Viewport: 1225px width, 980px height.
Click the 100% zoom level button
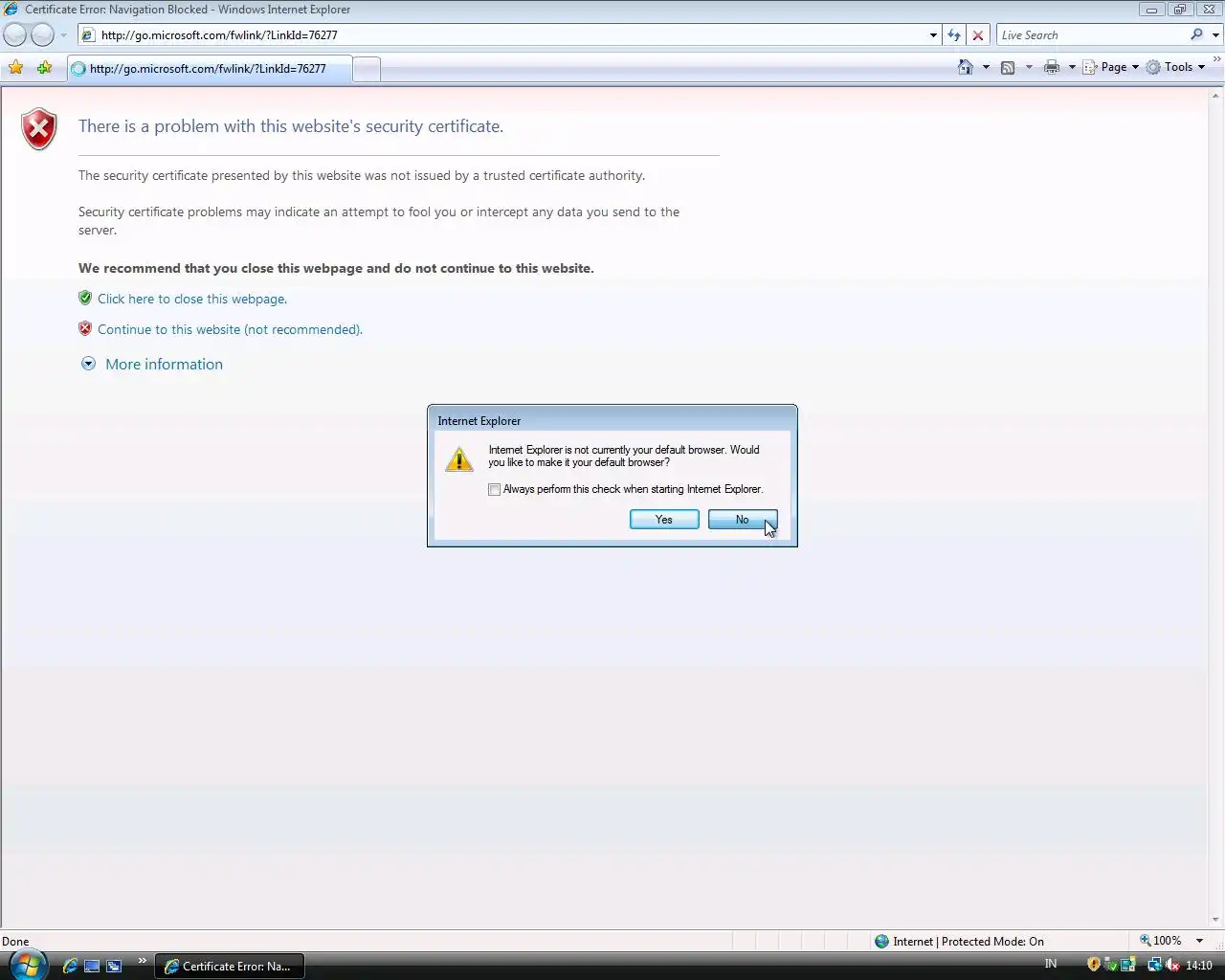tap(1160, 941)
